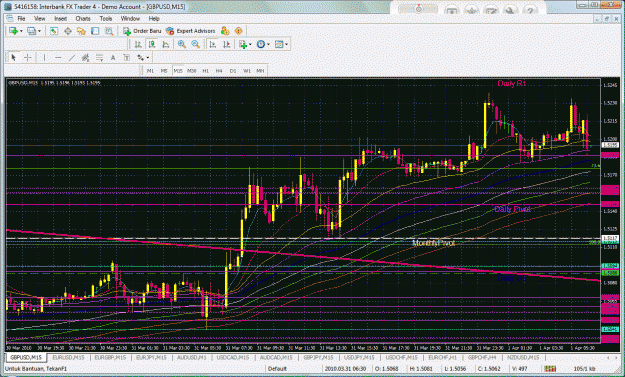
Task: Zoom out the chart with magnifier-minus
Action: coord(195,44)
